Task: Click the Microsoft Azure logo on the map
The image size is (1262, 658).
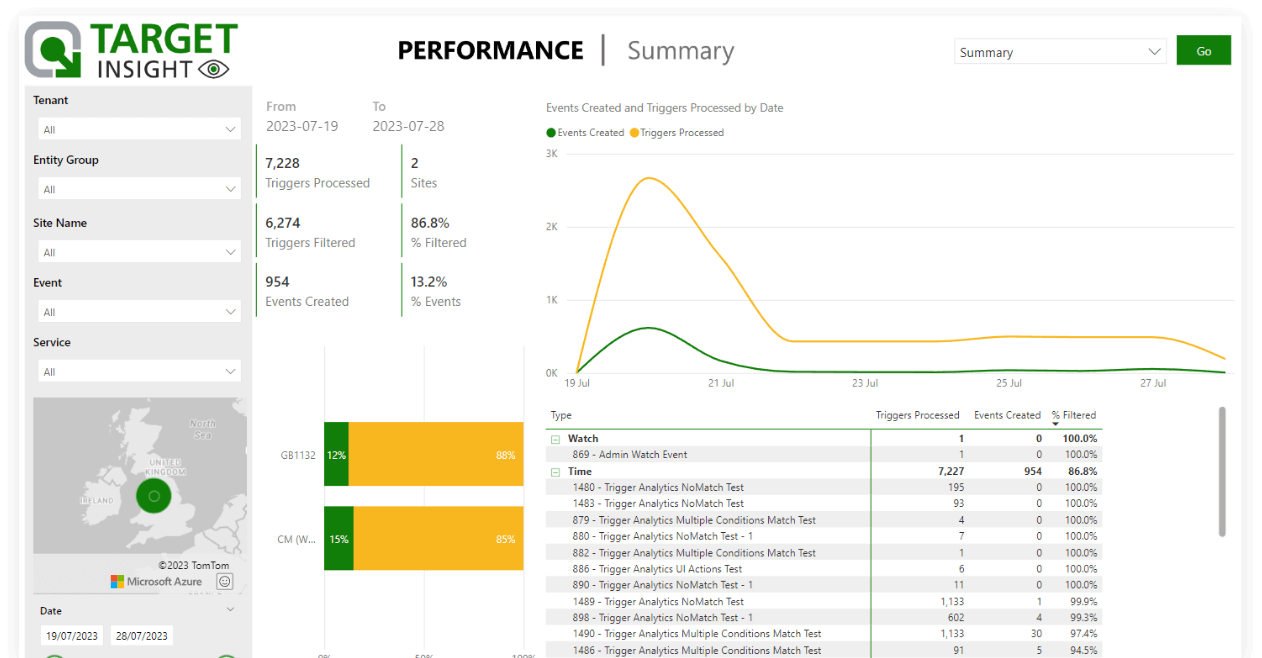Action: [x=156, y=581]
